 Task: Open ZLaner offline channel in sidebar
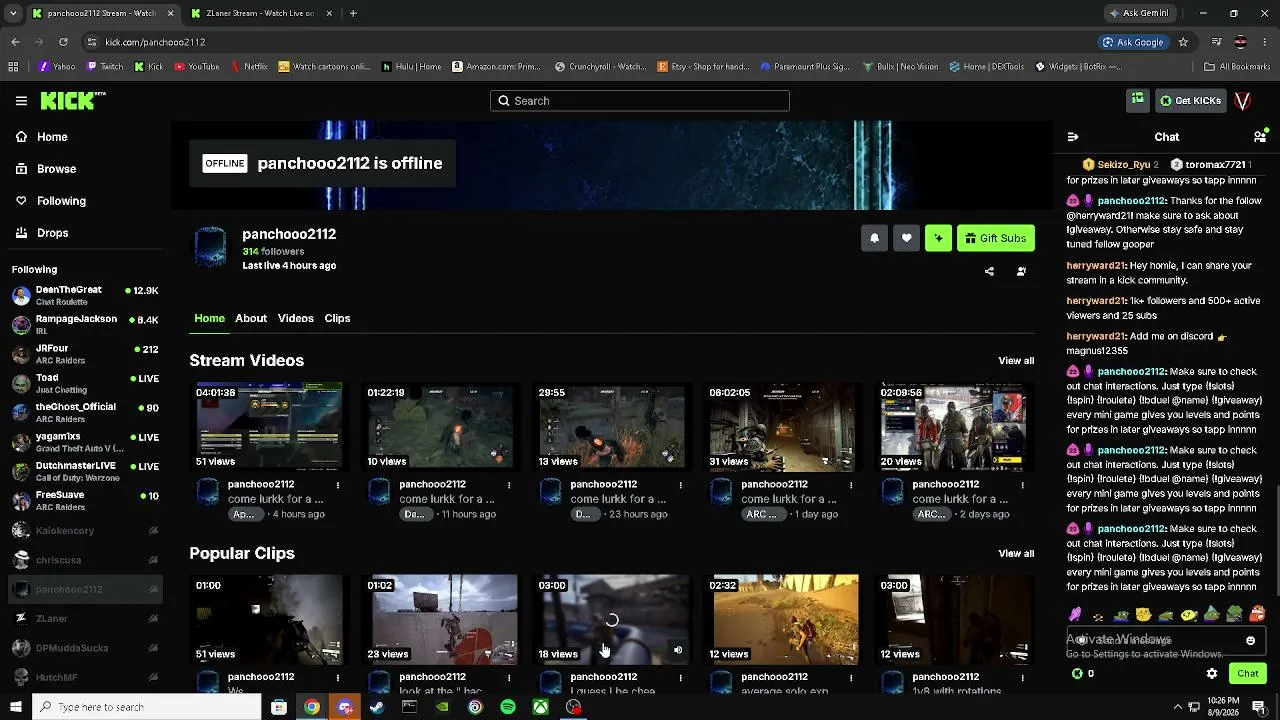click(x=85, y=619)
